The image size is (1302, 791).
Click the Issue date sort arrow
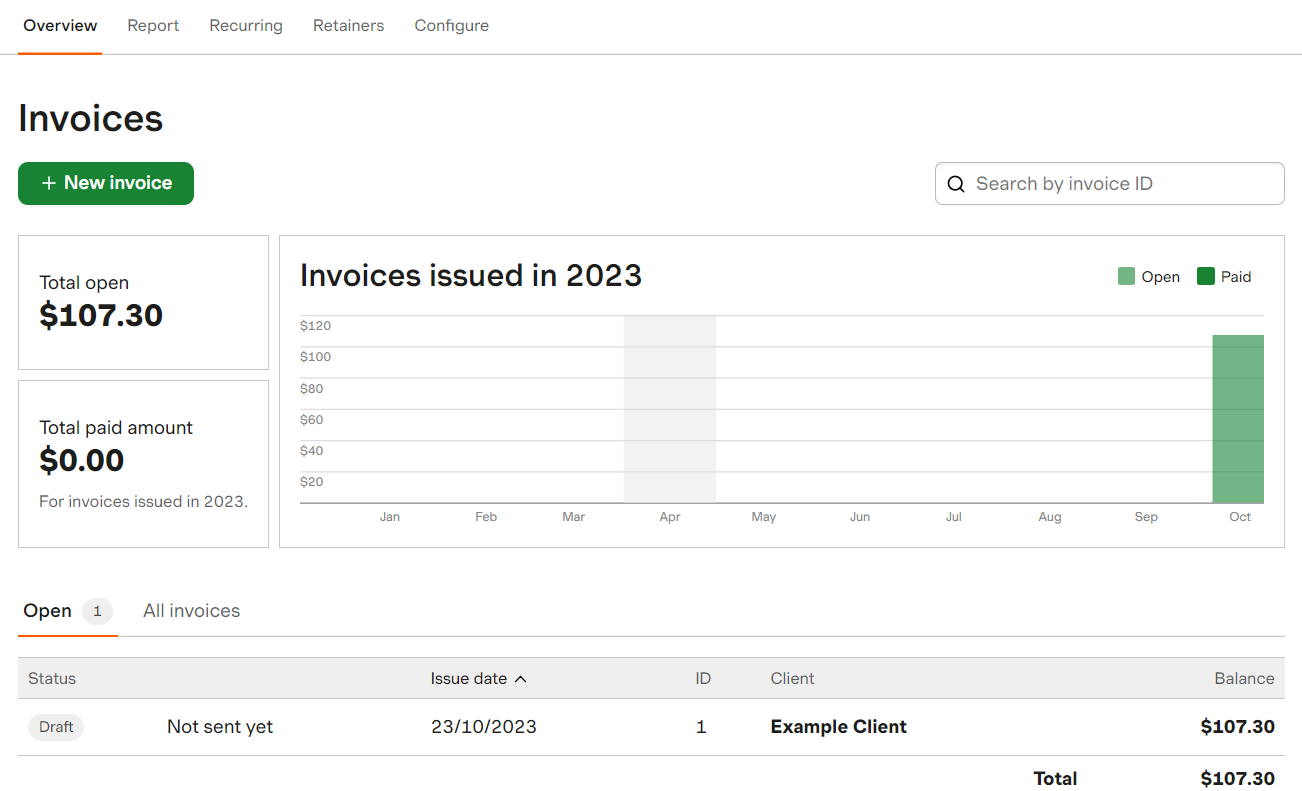click(520, 679)
